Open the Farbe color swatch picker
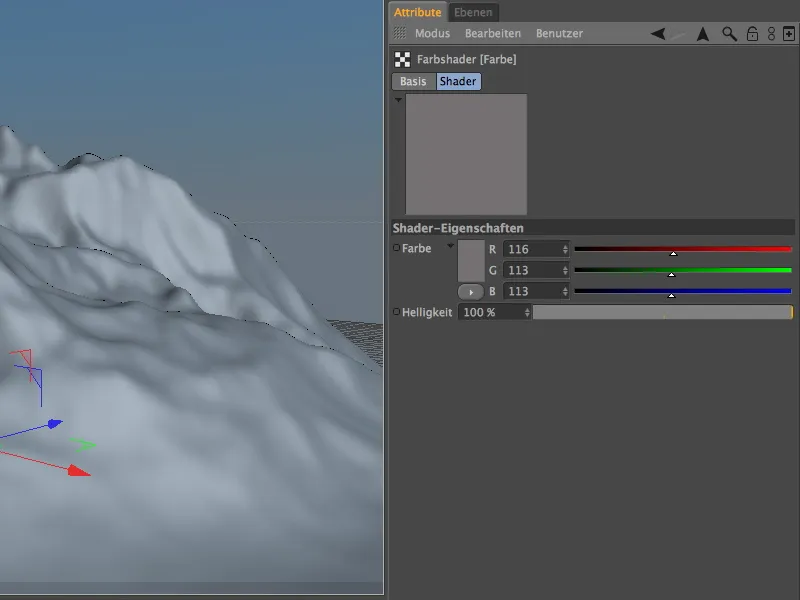Screen dimensions: 800x600 tap(471, 261)
